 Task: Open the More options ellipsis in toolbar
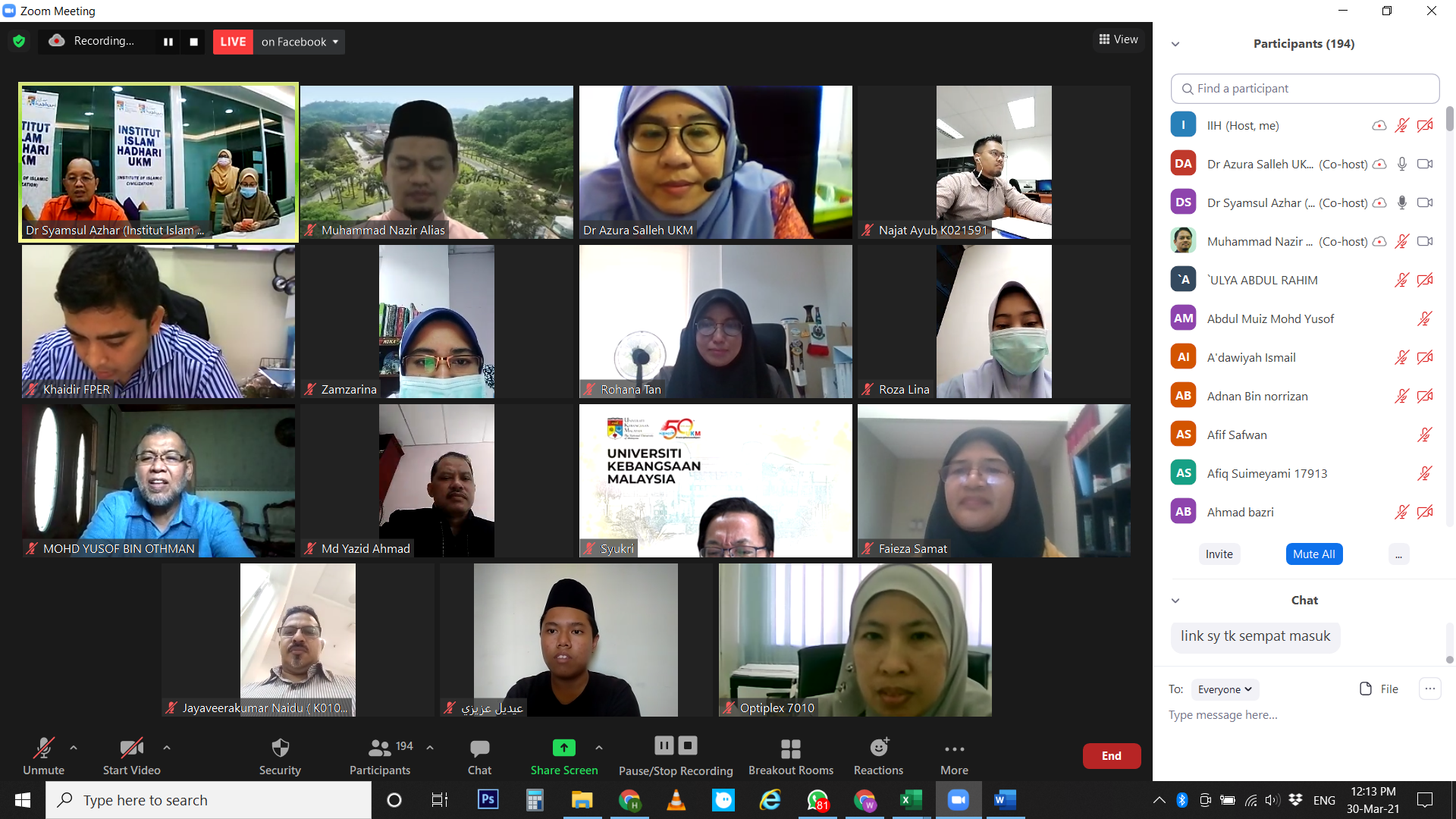tap(954, 749)
